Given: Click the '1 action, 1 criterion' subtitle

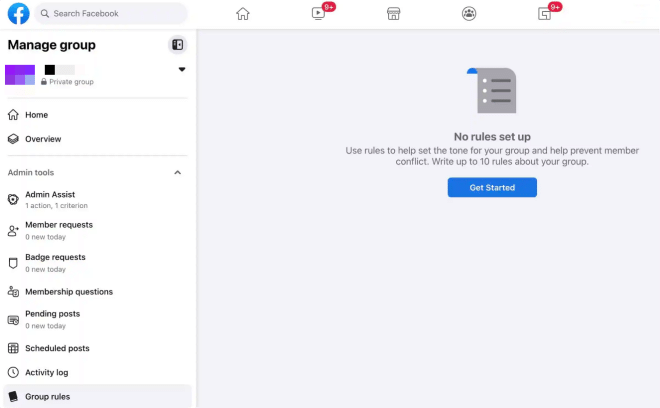Looking at the screenshot, I should (56, 205).
